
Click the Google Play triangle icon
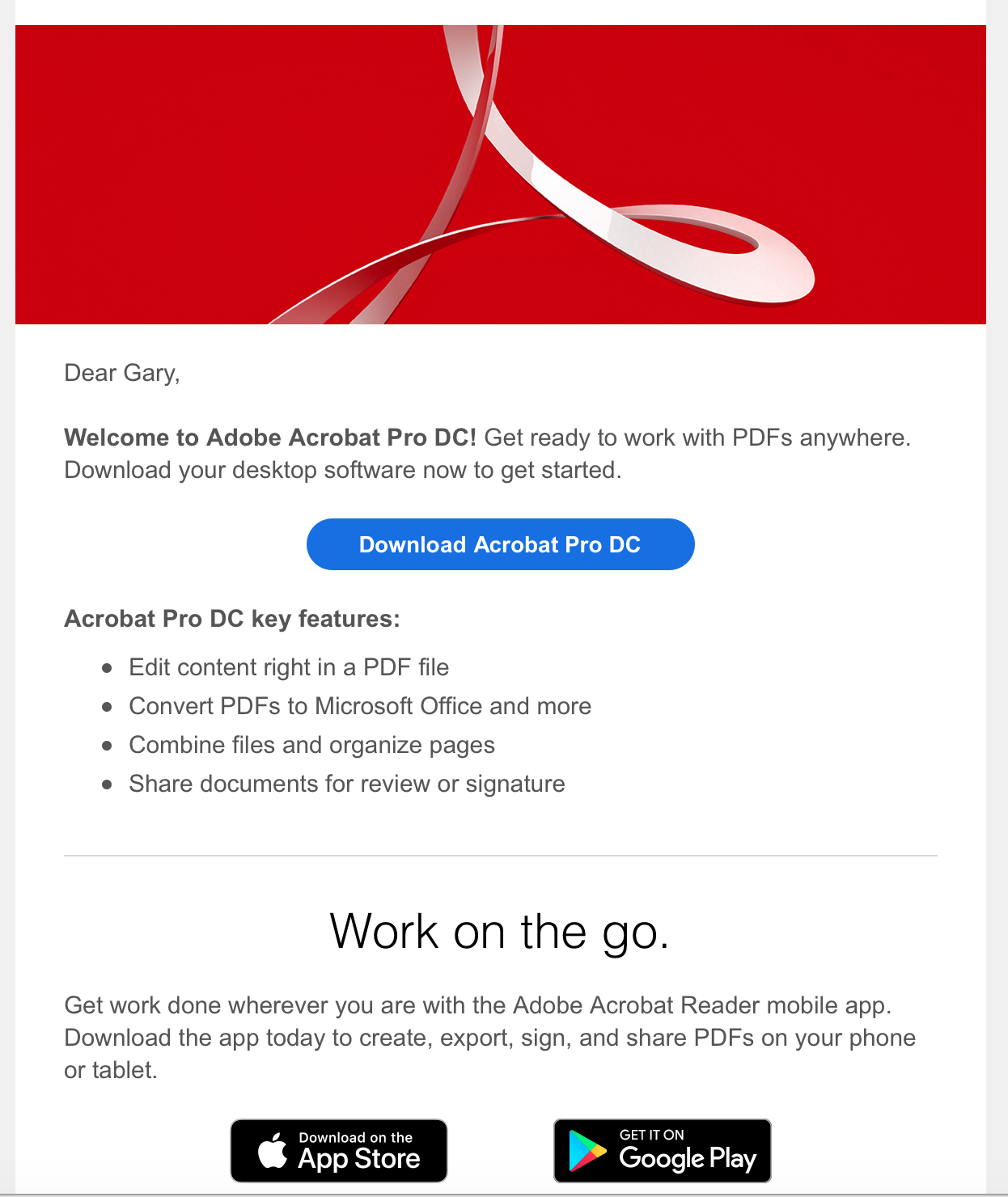(x=588, y=1150)
